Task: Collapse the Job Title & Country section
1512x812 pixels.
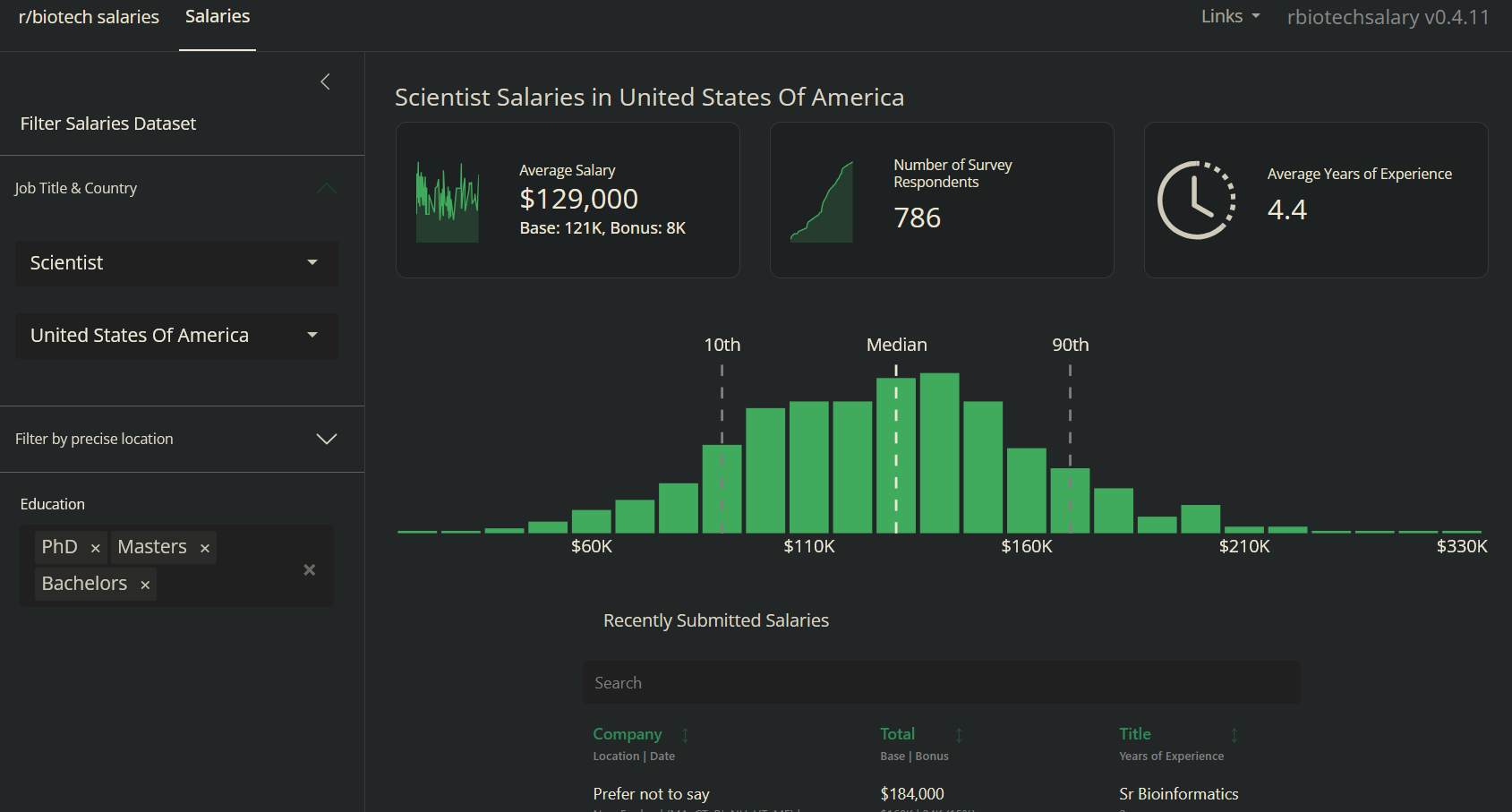Action: 327,188
